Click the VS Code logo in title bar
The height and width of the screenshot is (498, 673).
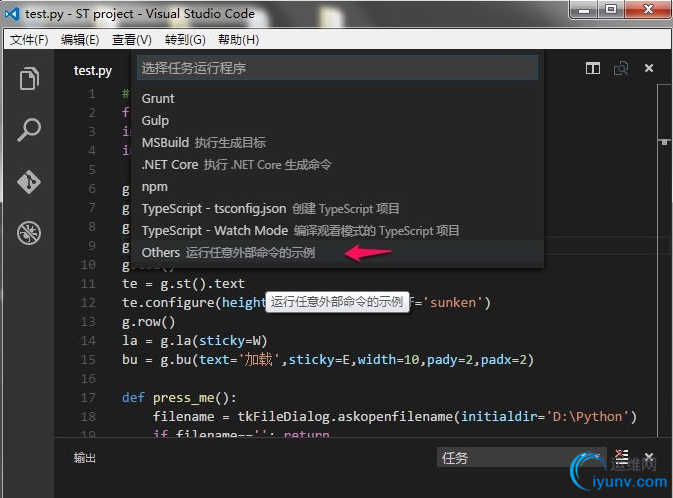pos(12,14)
